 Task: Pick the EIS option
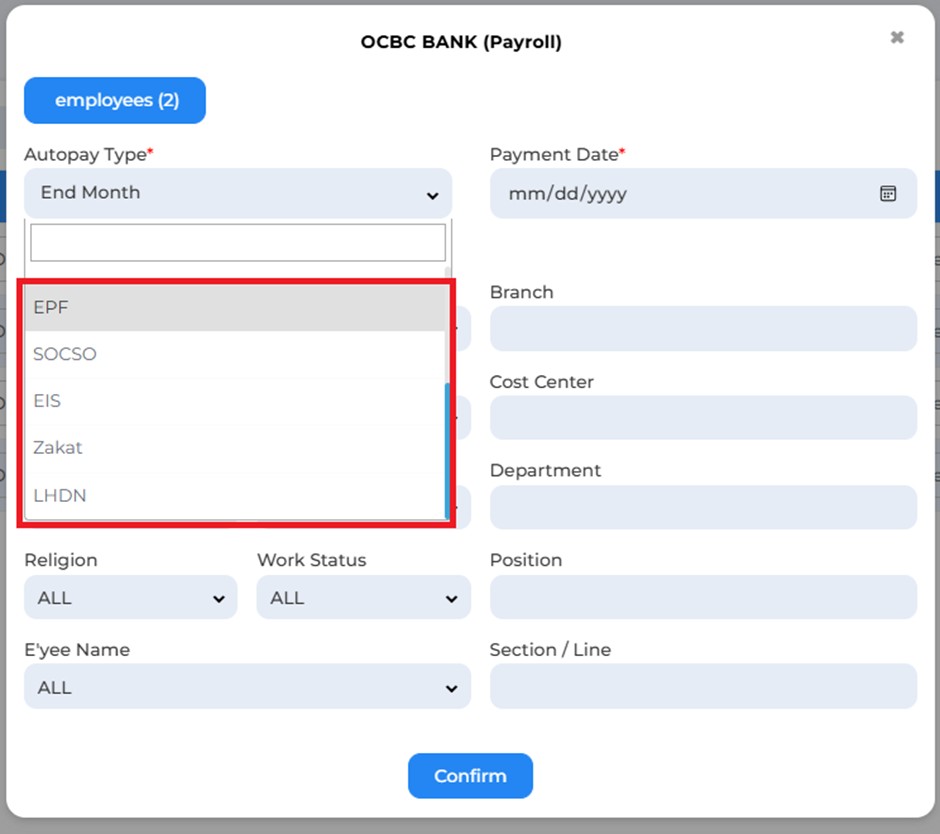click(x=236, y=401)
